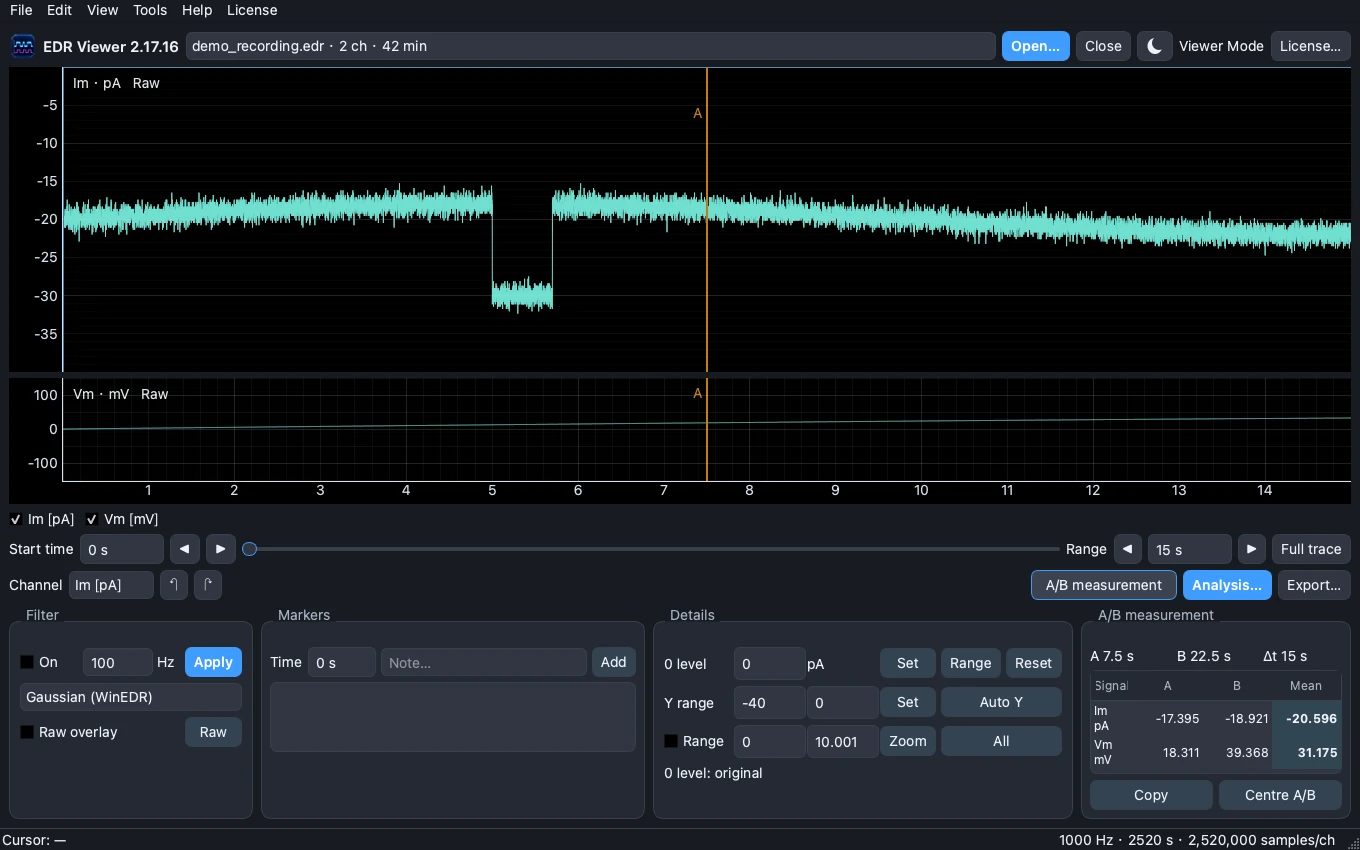This screenshot has height=850, width=1360.
Task: Open the Edit menu
Action: 59,10
